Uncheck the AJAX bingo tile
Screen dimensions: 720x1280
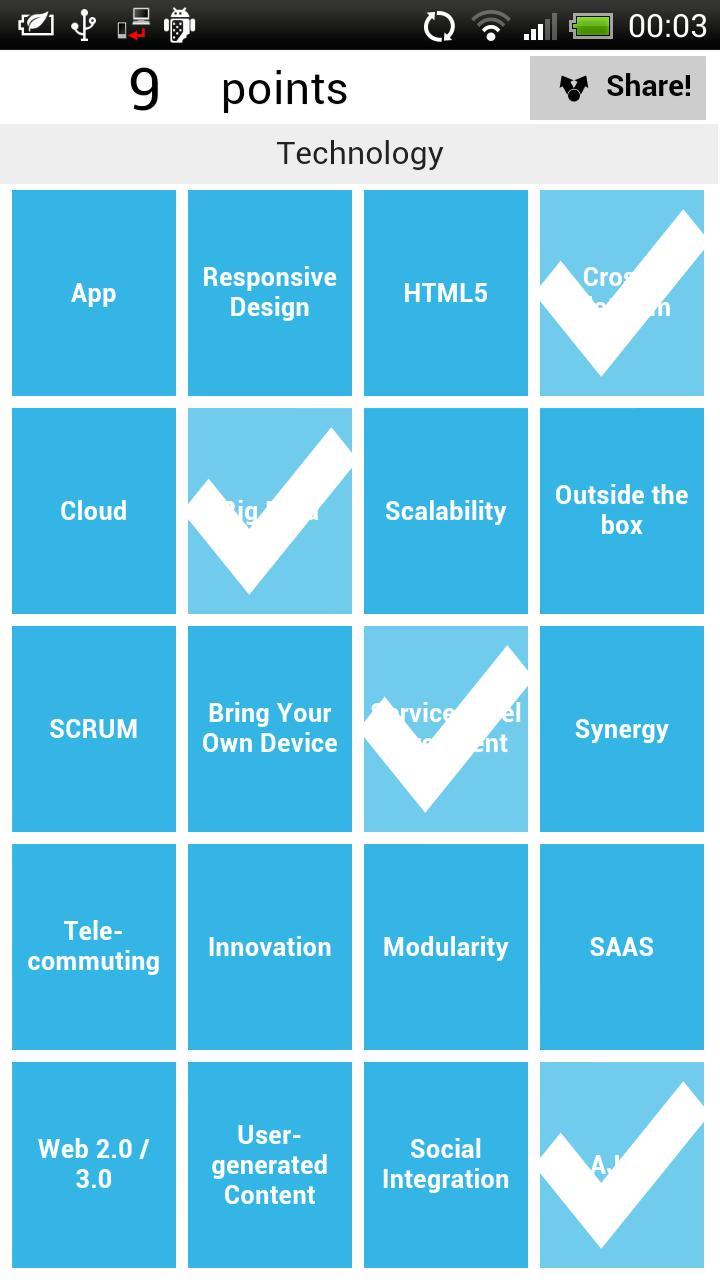pyautogui.click(x=621, y=1165)
